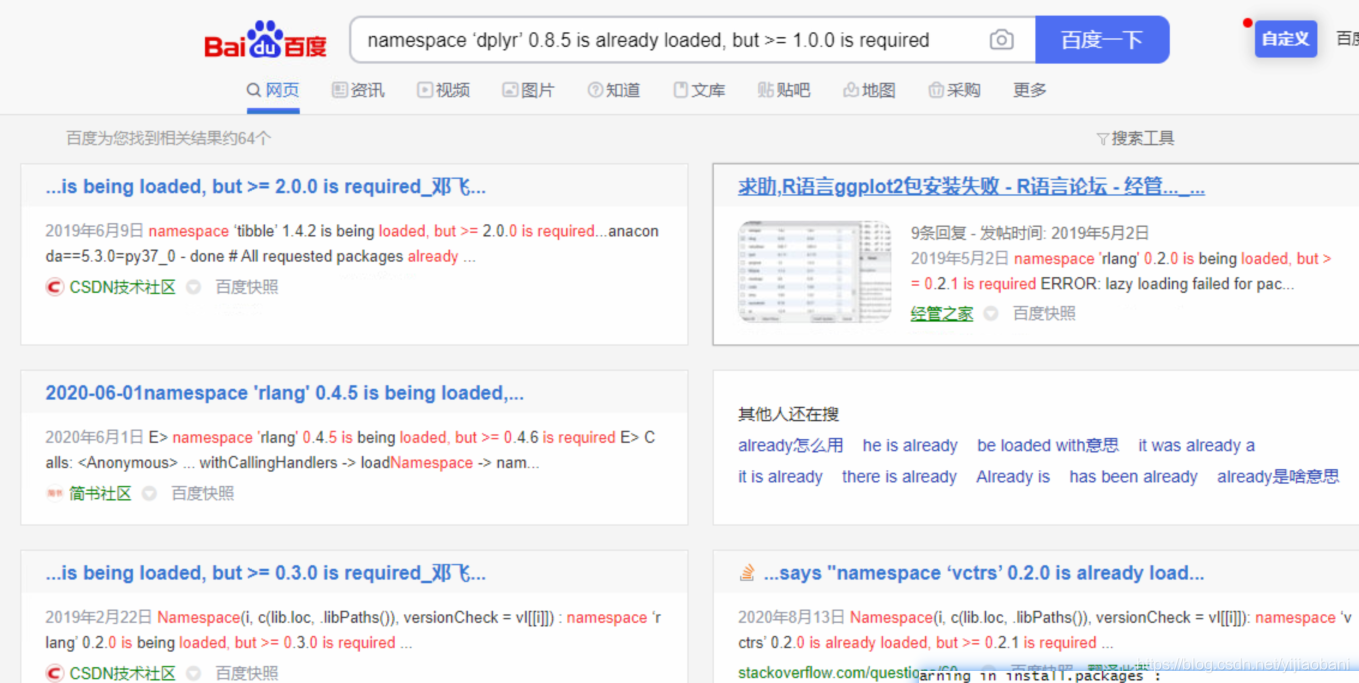
Task: Click the 经管之家 source link
Action: (941, 313)
